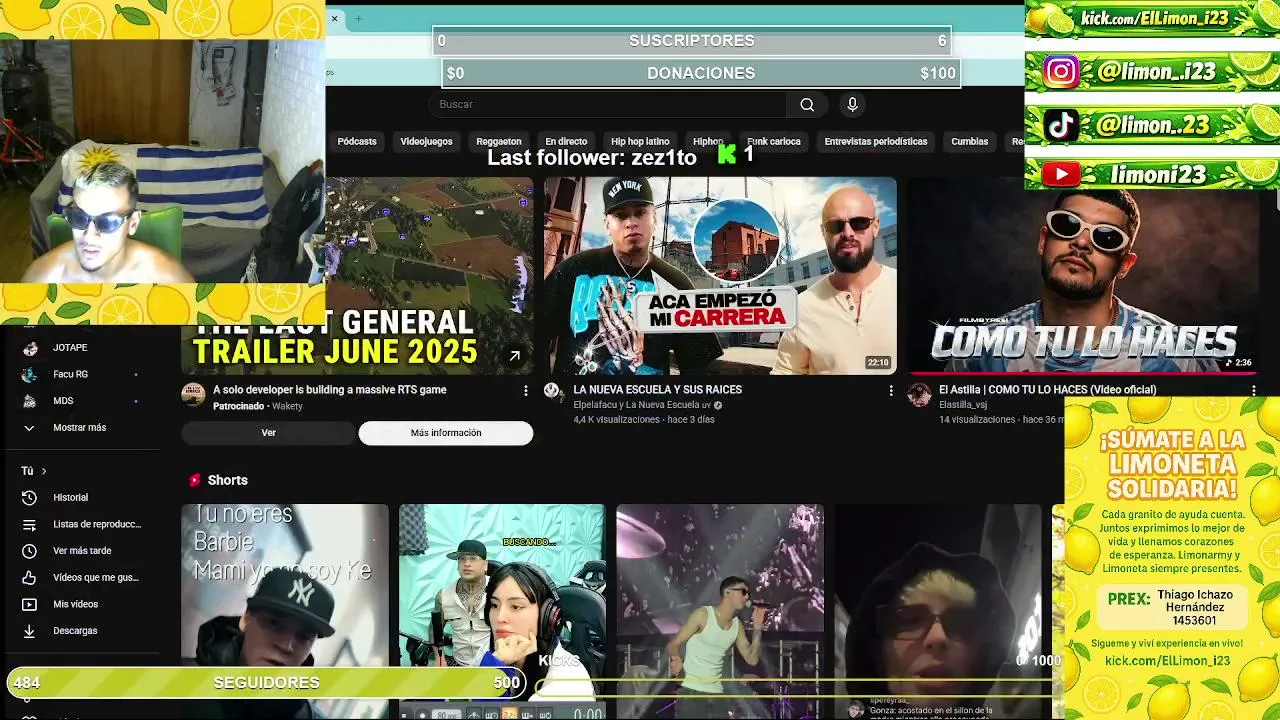This screenshot has height=720, width=1280.
Task: Click the Mis vídeos label
Action: point(76,604)
